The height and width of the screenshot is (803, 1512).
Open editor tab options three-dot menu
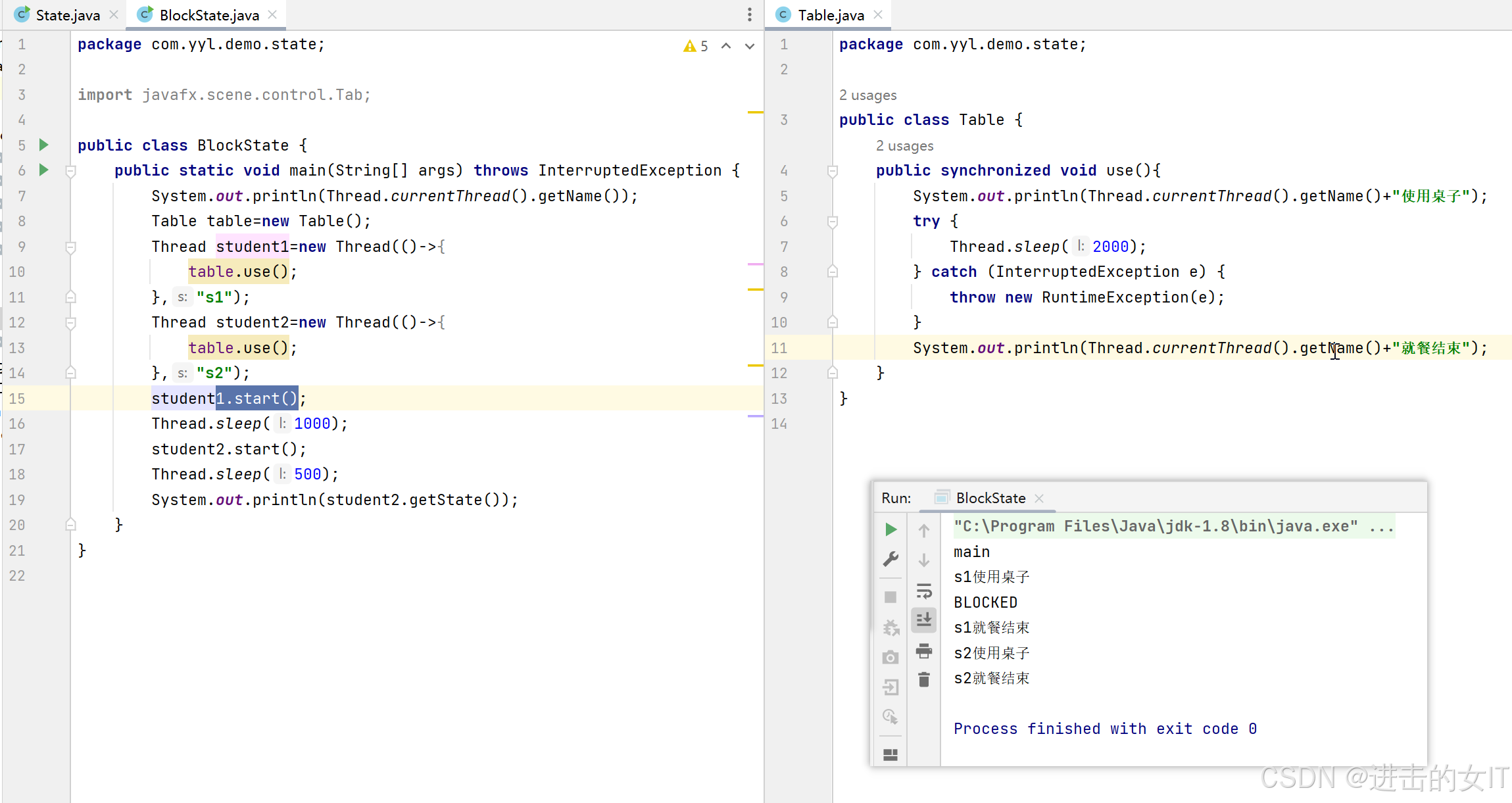click(x=749, y=15)
